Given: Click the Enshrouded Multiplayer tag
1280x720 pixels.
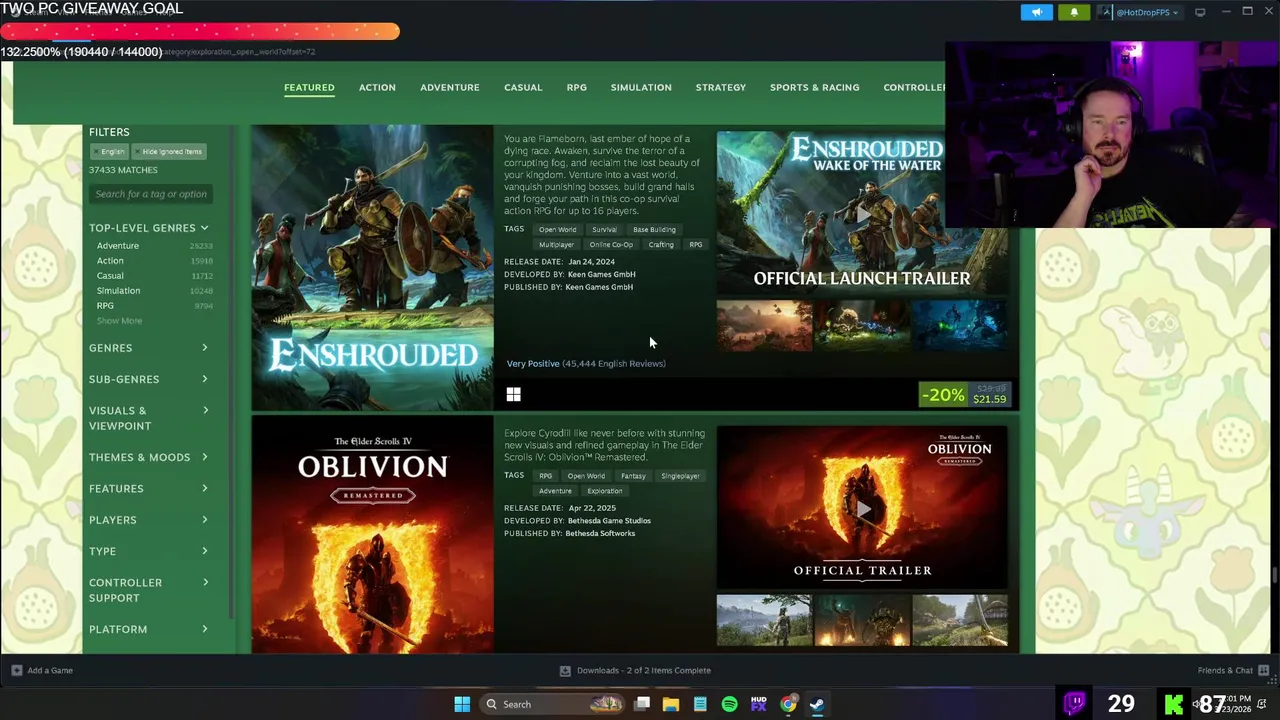Looking at the screenshot, I should (556, 245).
